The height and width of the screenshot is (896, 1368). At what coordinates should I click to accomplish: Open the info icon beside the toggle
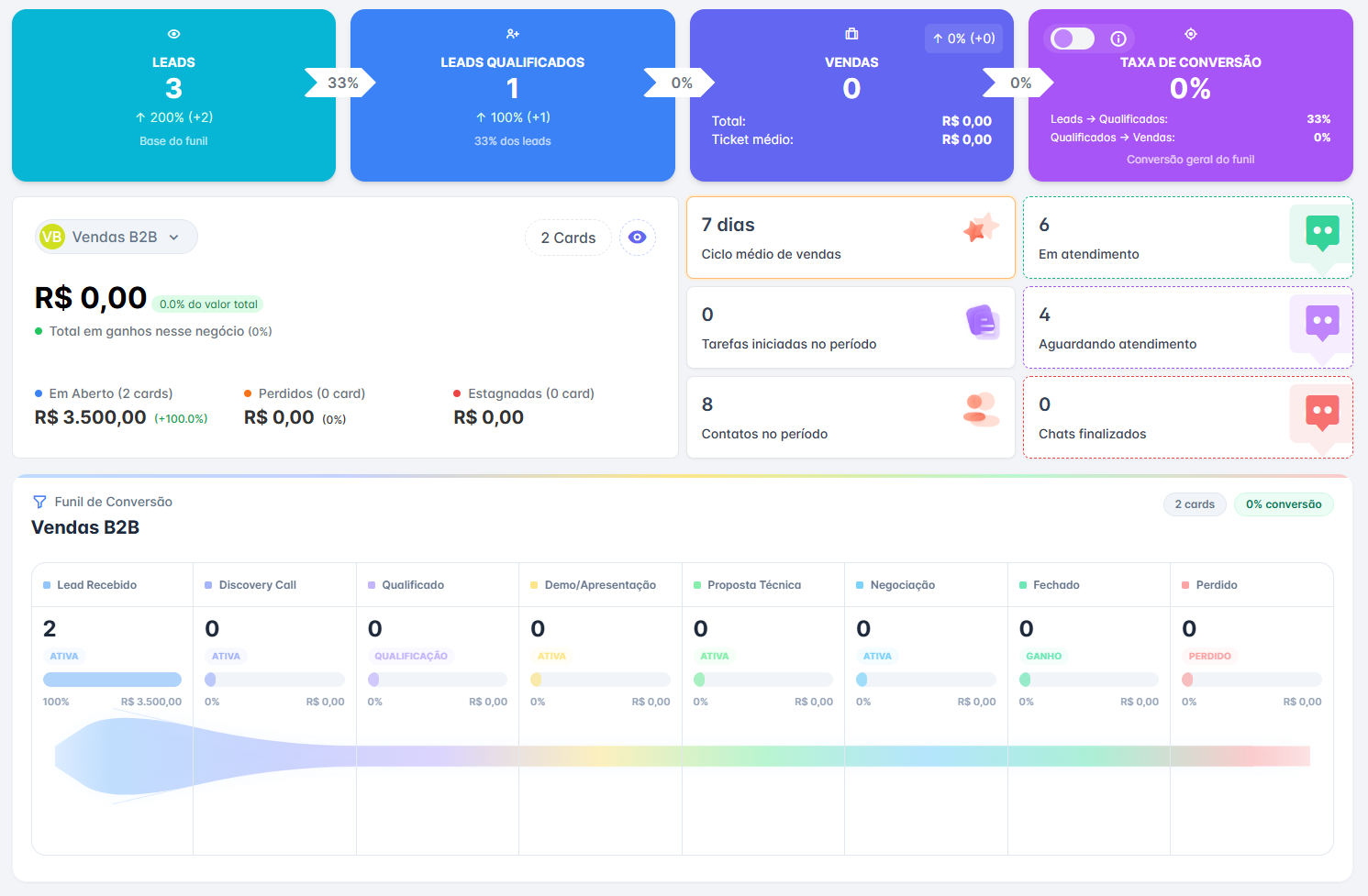pos(1118,39)
